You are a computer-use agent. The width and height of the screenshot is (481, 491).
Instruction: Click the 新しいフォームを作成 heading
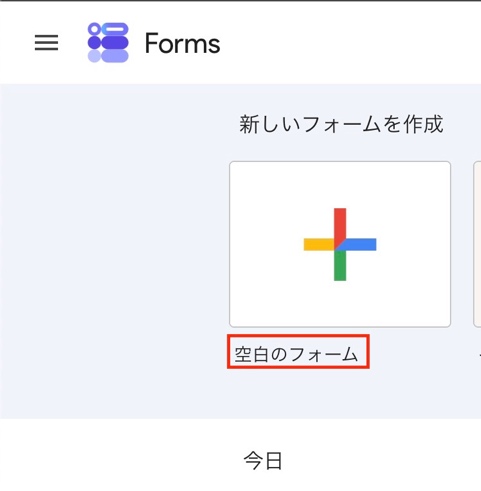click(x=341, y=124)
